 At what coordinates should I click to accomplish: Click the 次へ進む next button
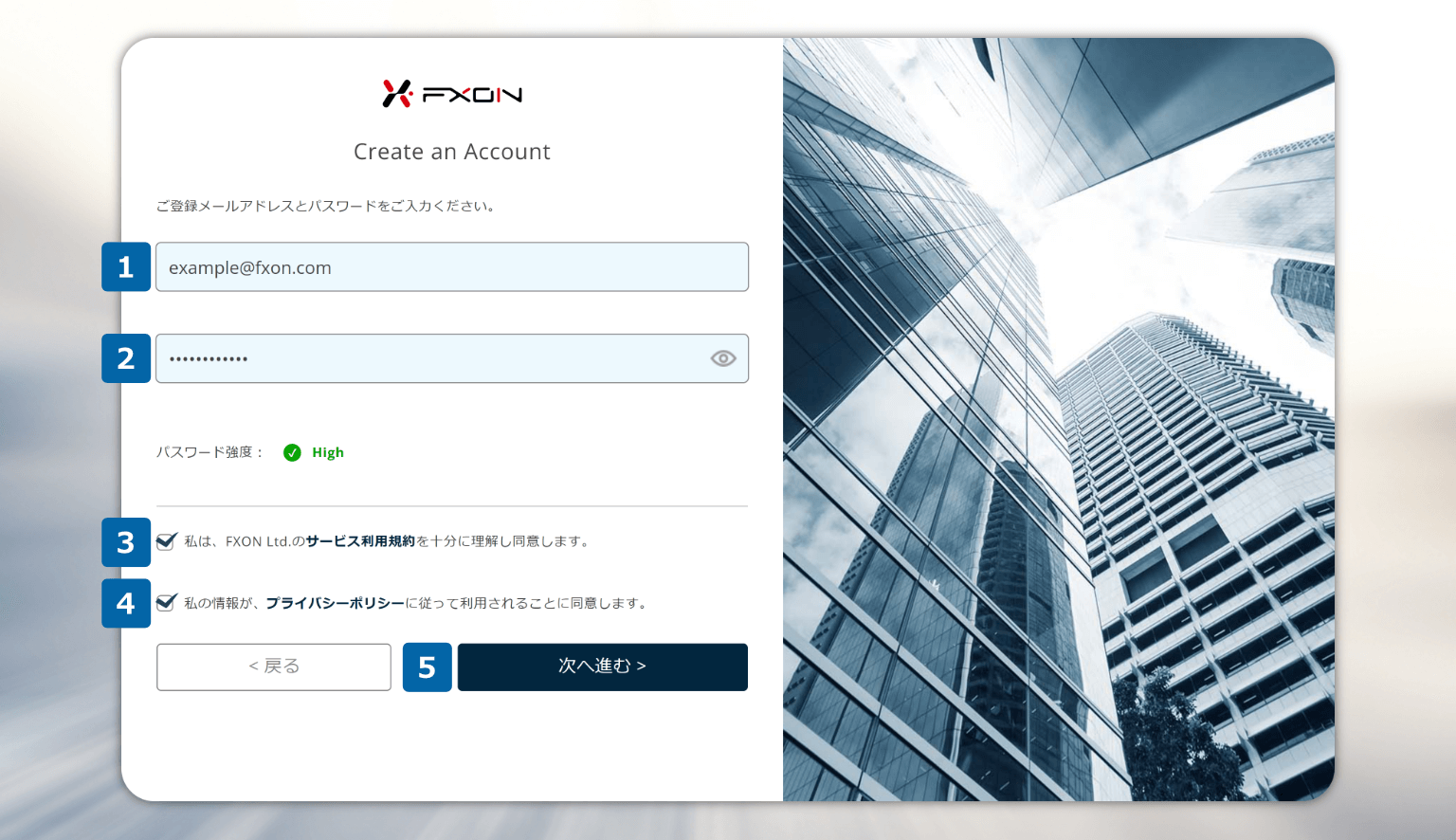pos(603,667)
